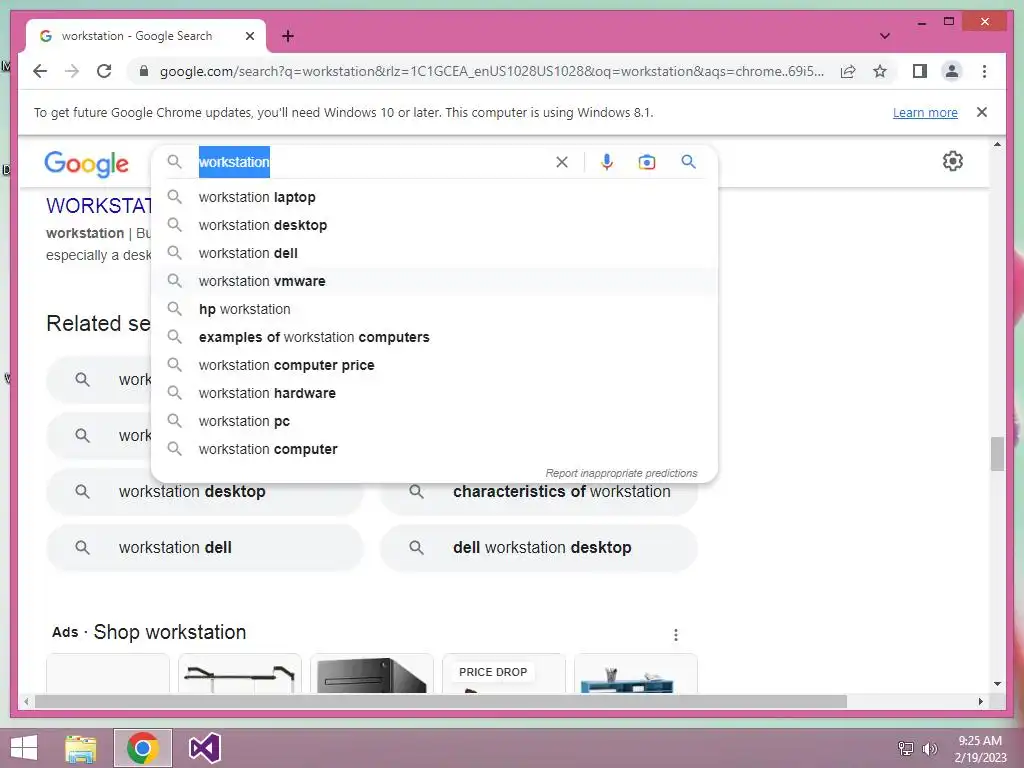Open the Windows Start button
The image size is (1024, 768).
click(24, 748)
